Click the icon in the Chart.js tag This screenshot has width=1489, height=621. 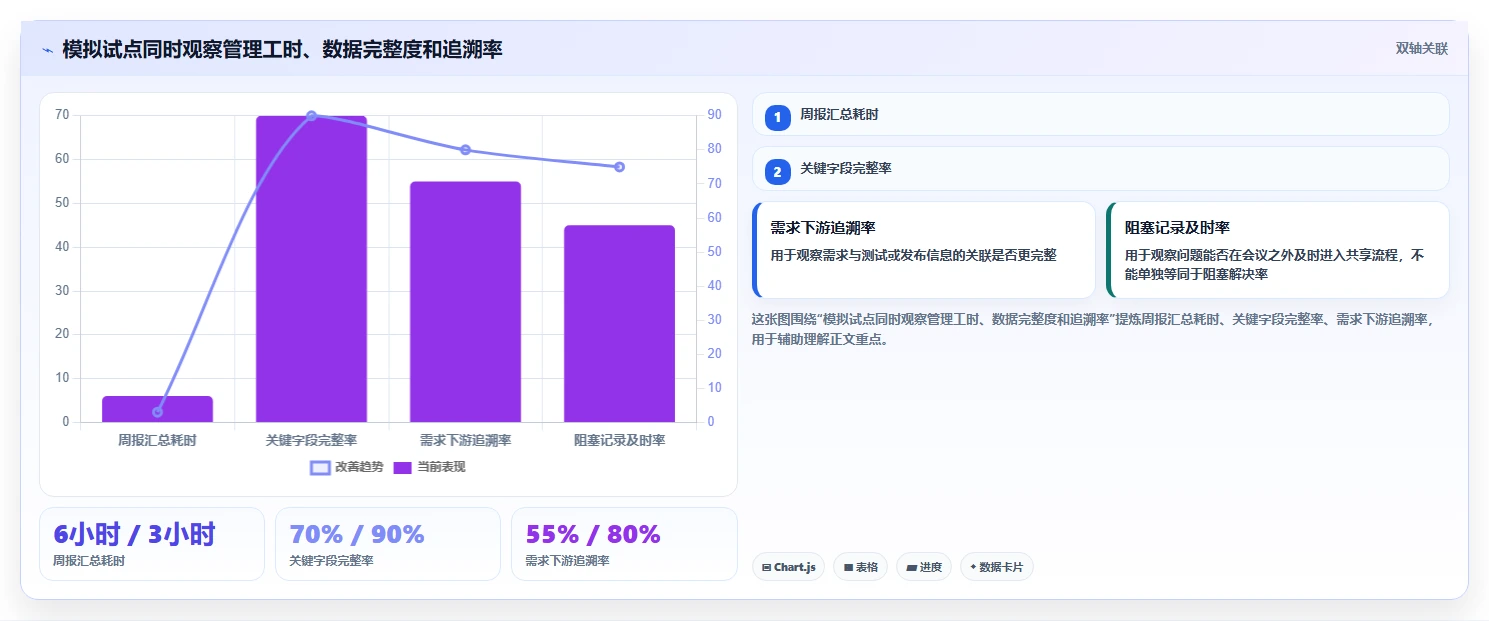click(766, 567)
